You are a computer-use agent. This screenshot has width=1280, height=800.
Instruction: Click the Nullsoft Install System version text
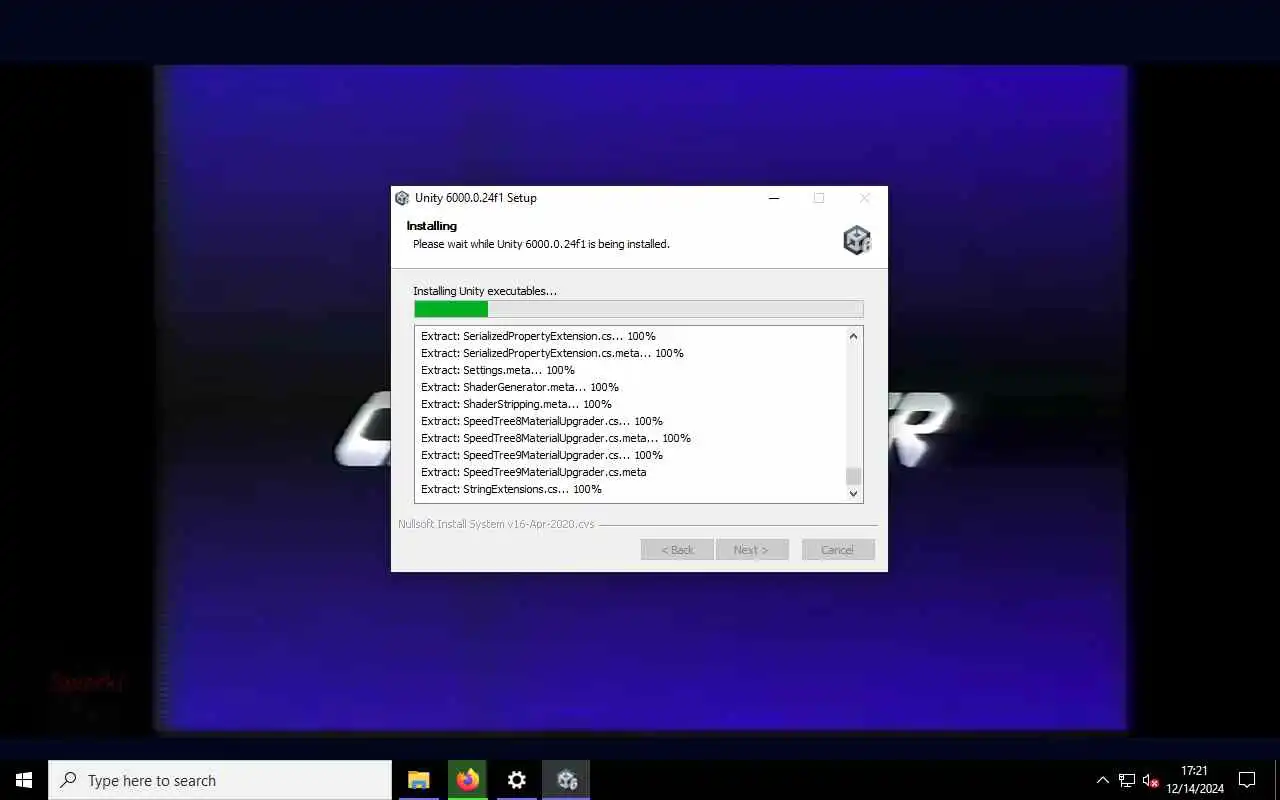pos(496,524)
